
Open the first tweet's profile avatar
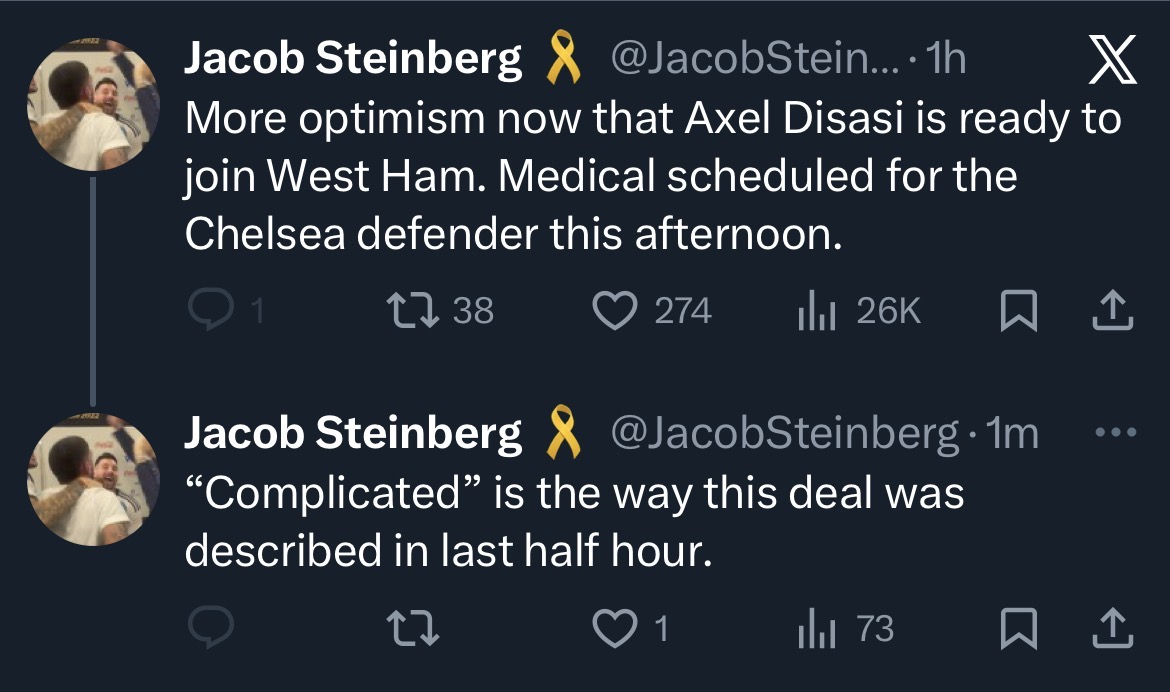click(92, 105)
